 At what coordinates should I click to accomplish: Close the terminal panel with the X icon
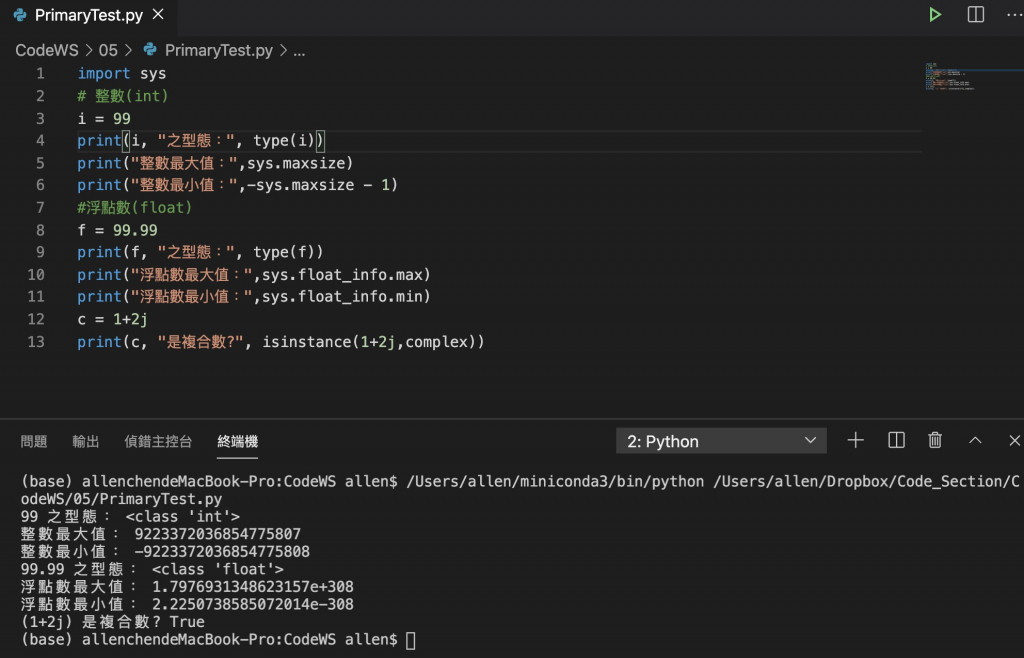pos(1014,441)
